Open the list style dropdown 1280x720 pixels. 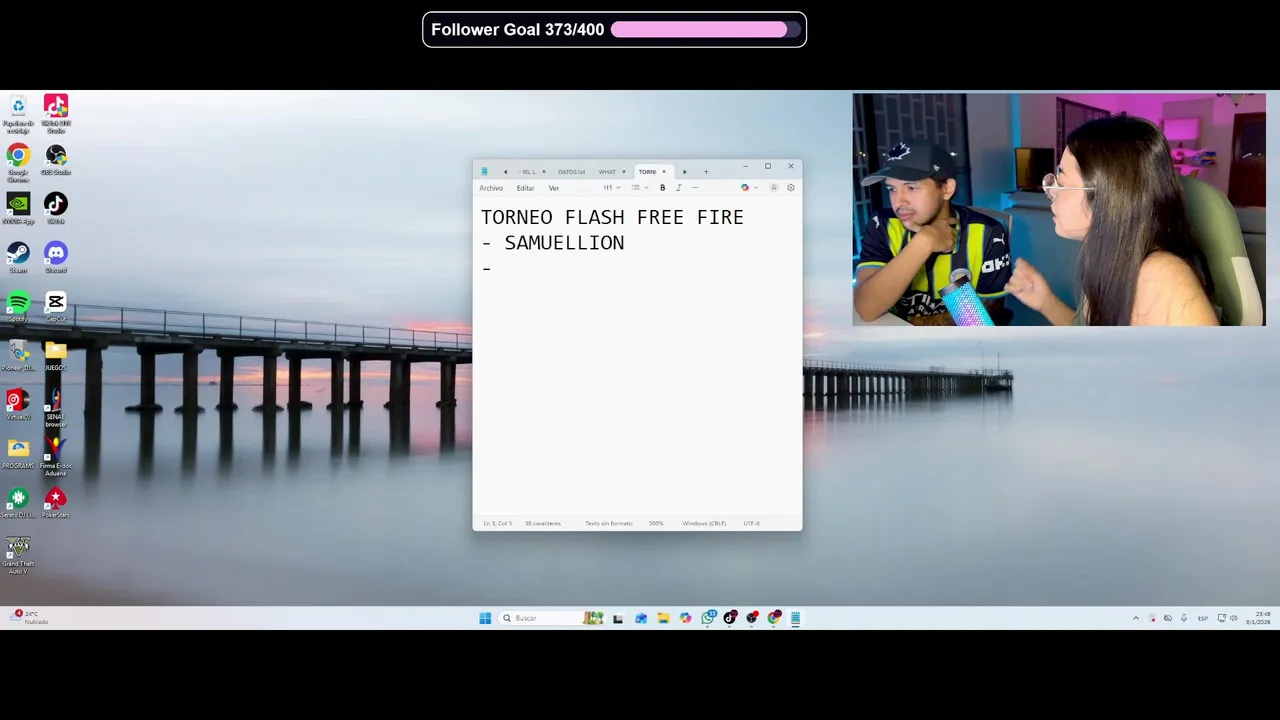click(640, 188)
